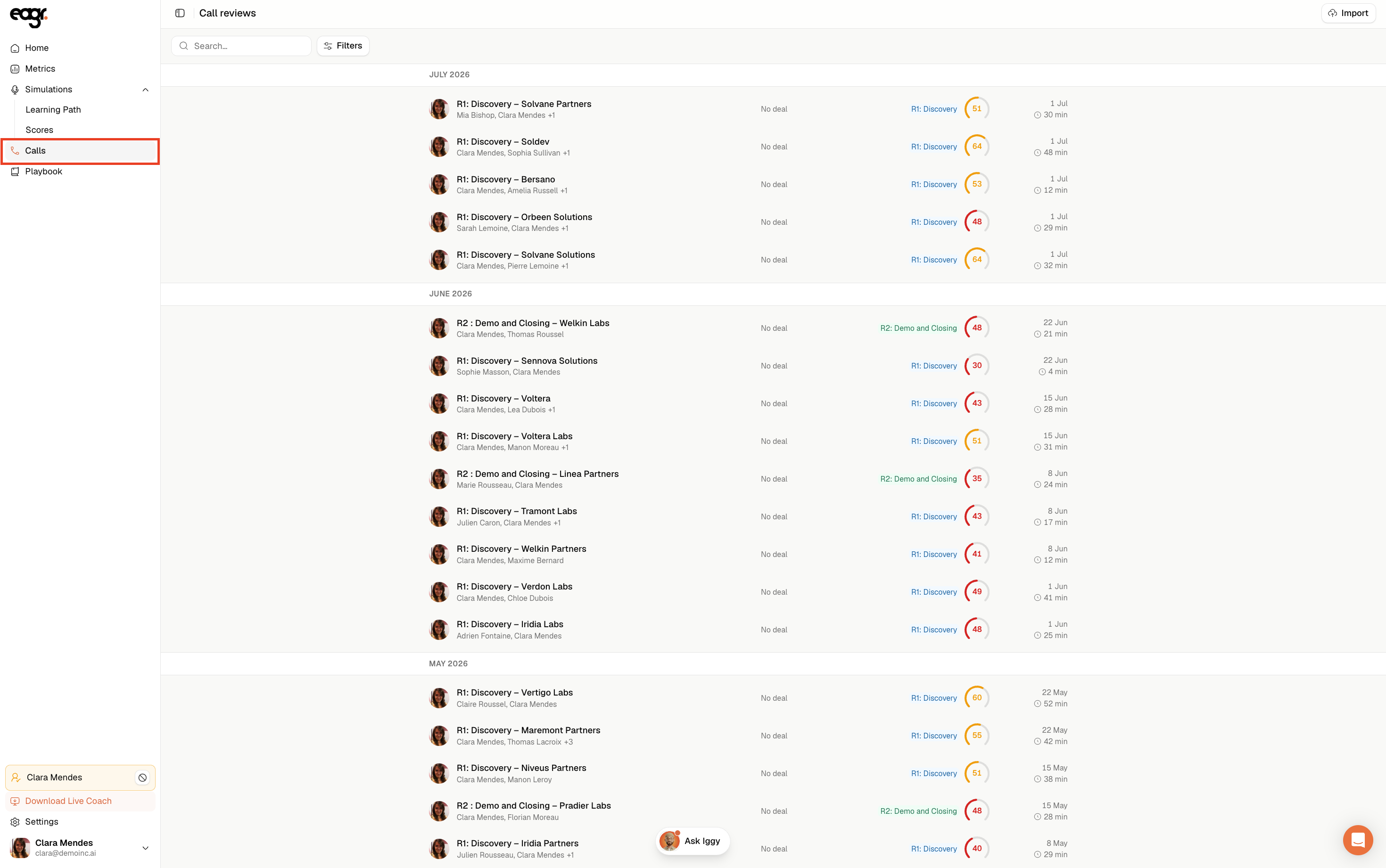Click the score 60 ring for Vertigo Labs

tap(977, 697)
